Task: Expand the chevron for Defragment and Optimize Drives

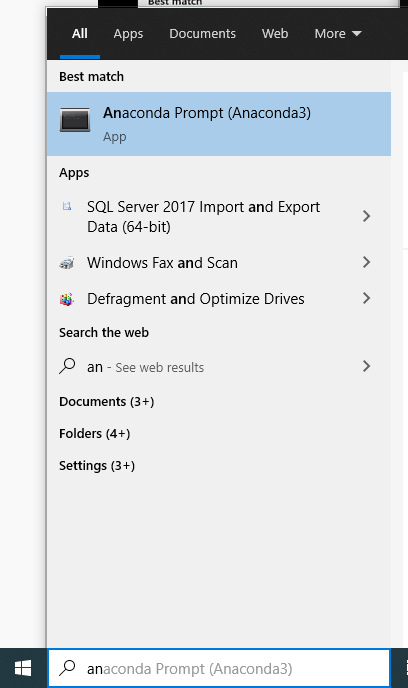Action: click(x=367, y=298)
